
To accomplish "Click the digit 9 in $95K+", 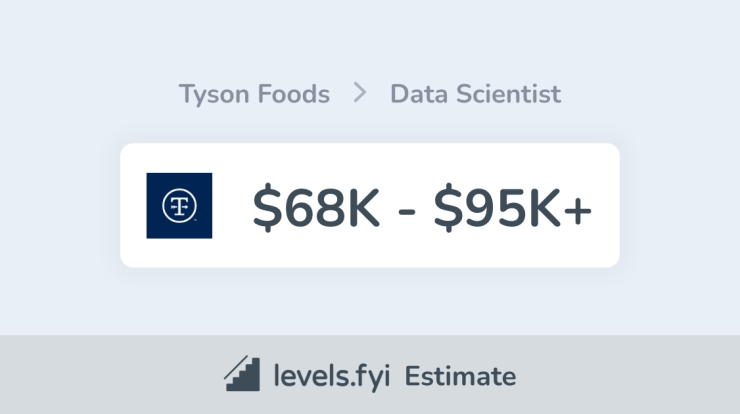I will (x=480, y=208).
